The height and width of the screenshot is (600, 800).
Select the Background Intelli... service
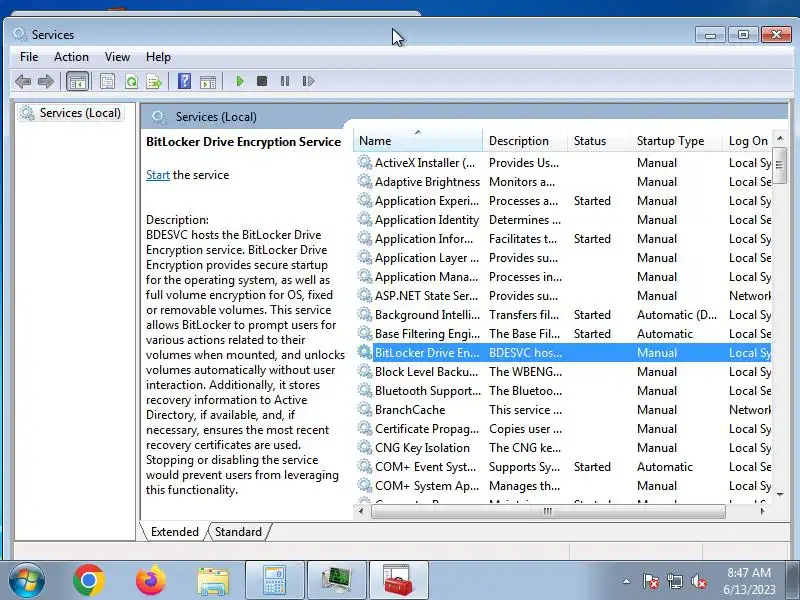coord(563,315)
